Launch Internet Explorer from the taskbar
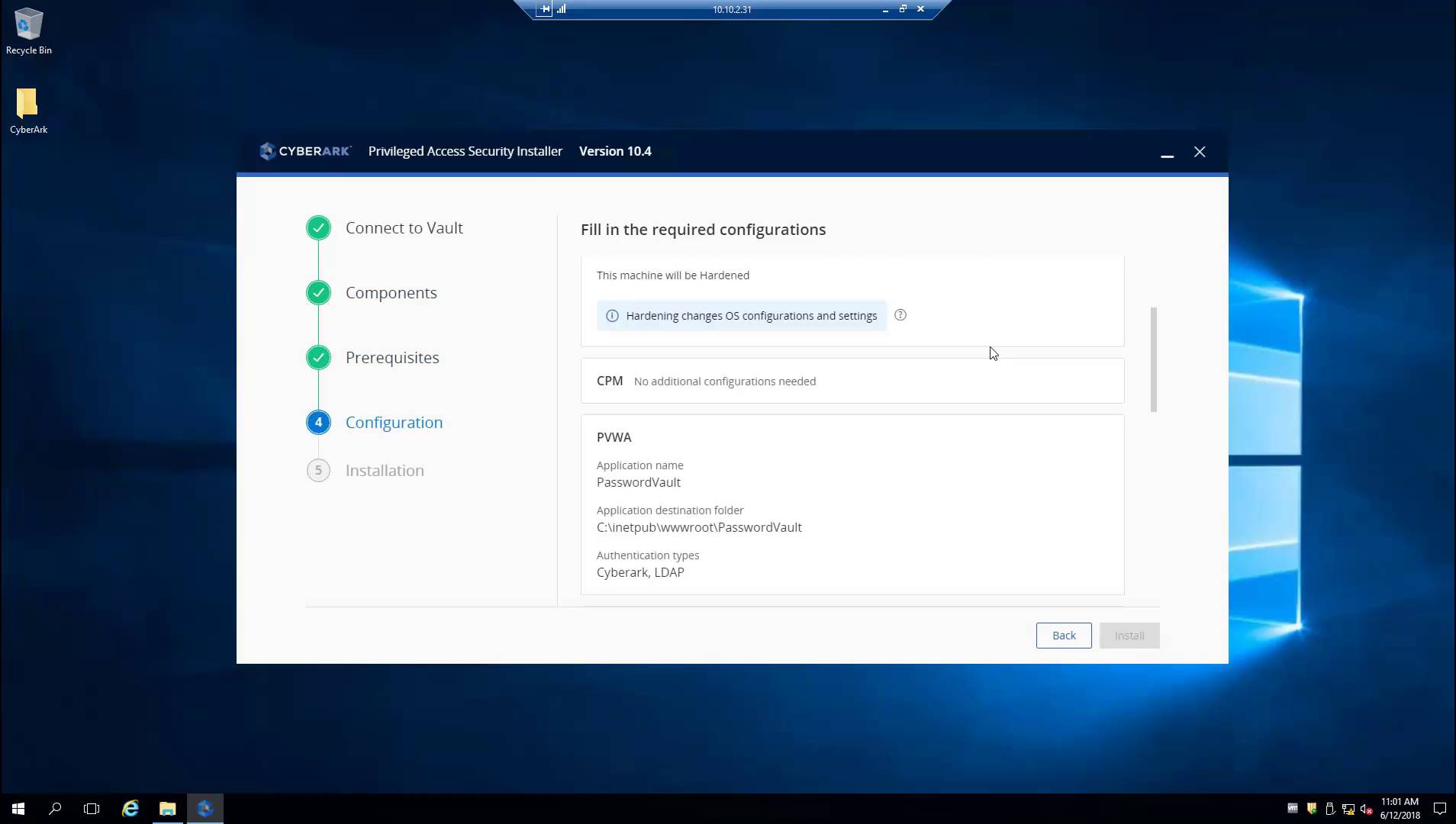The image size is (1456, 824). coord(129,808)
